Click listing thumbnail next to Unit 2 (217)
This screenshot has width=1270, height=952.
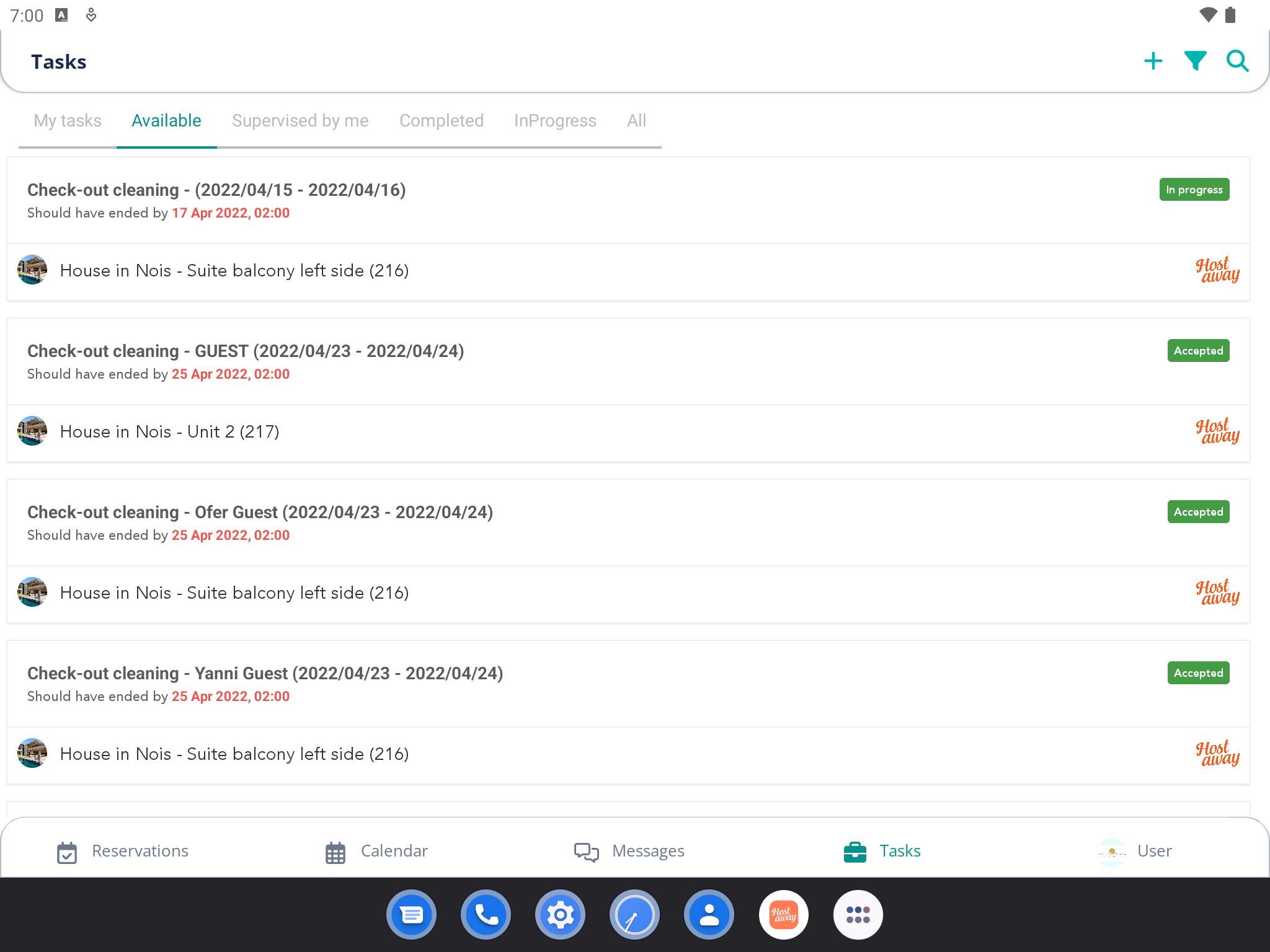point(32,431)
